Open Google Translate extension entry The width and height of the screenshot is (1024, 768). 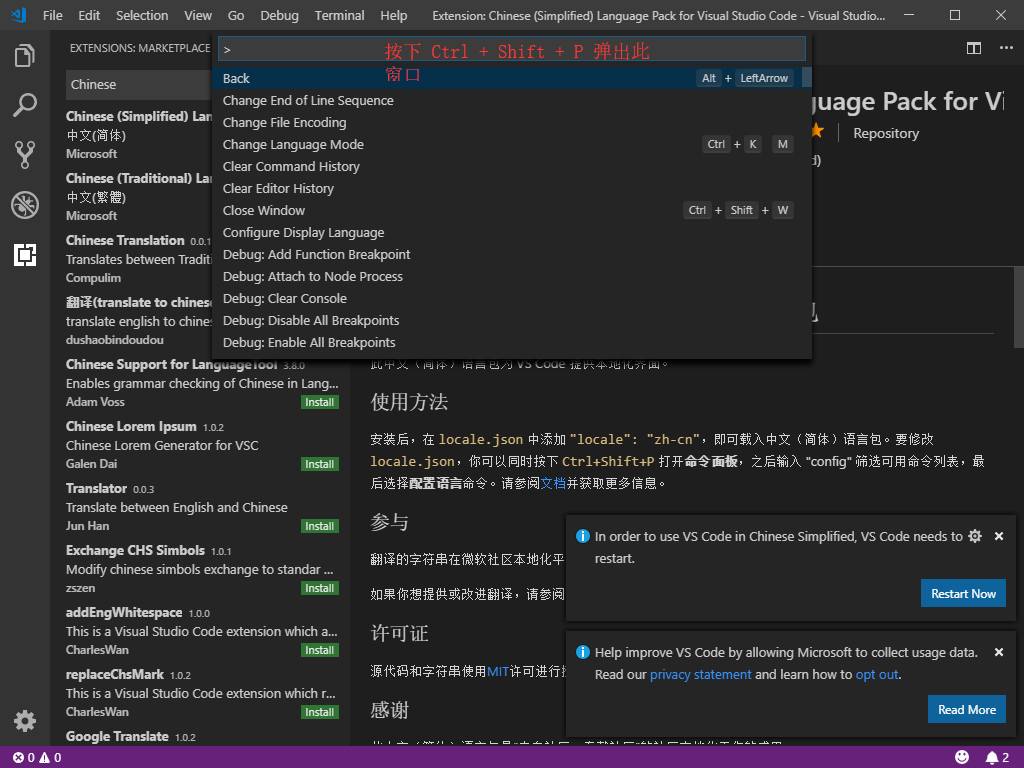pos(200,737)
